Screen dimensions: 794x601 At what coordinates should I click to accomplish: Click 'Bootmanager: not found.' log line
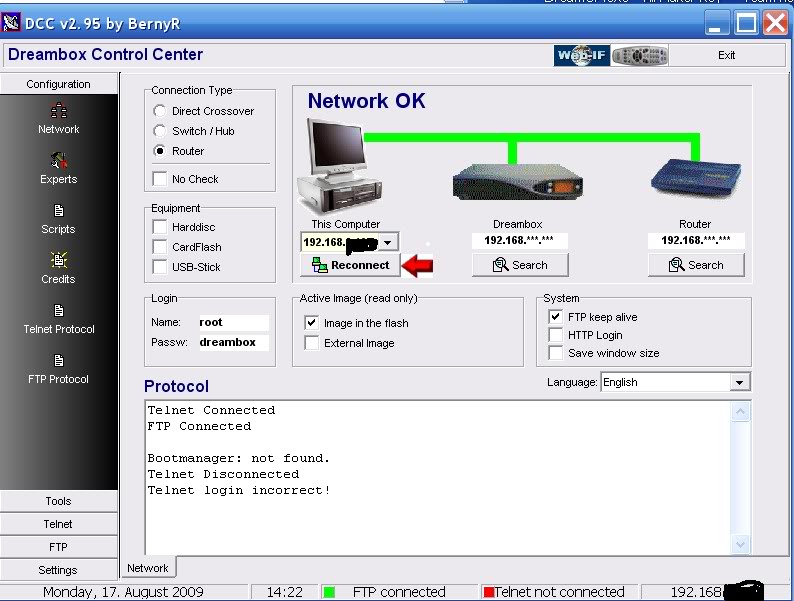point(239,458)
